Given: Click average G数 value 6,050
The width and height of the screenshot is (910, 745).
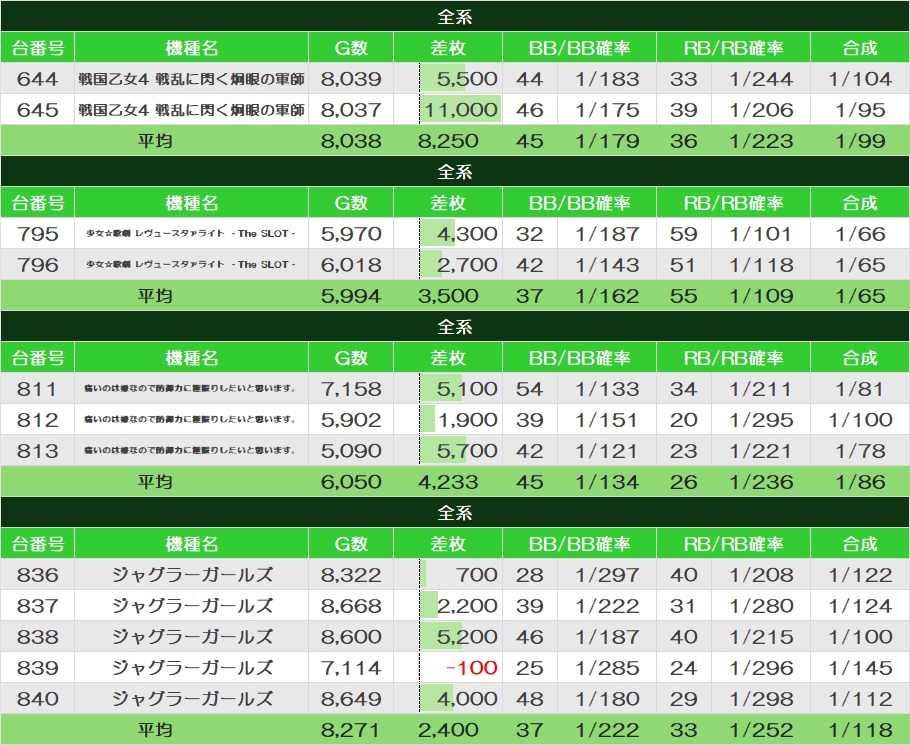Looking at the screenshot, I should pos(351,482).
